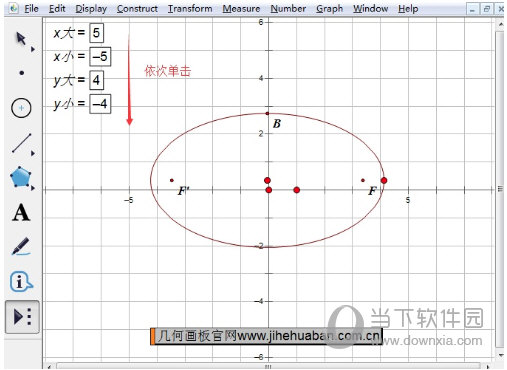Click the vertical scrollbar down arrow
Screen dimensions: 507x370
click(500, 355)
